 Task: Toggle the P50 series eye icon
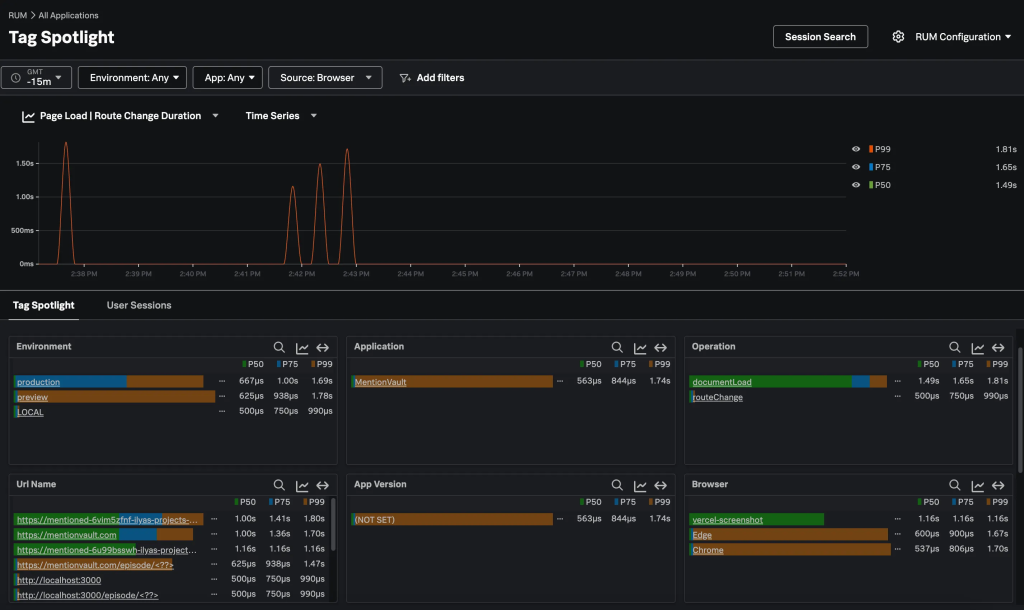[856, 185]
